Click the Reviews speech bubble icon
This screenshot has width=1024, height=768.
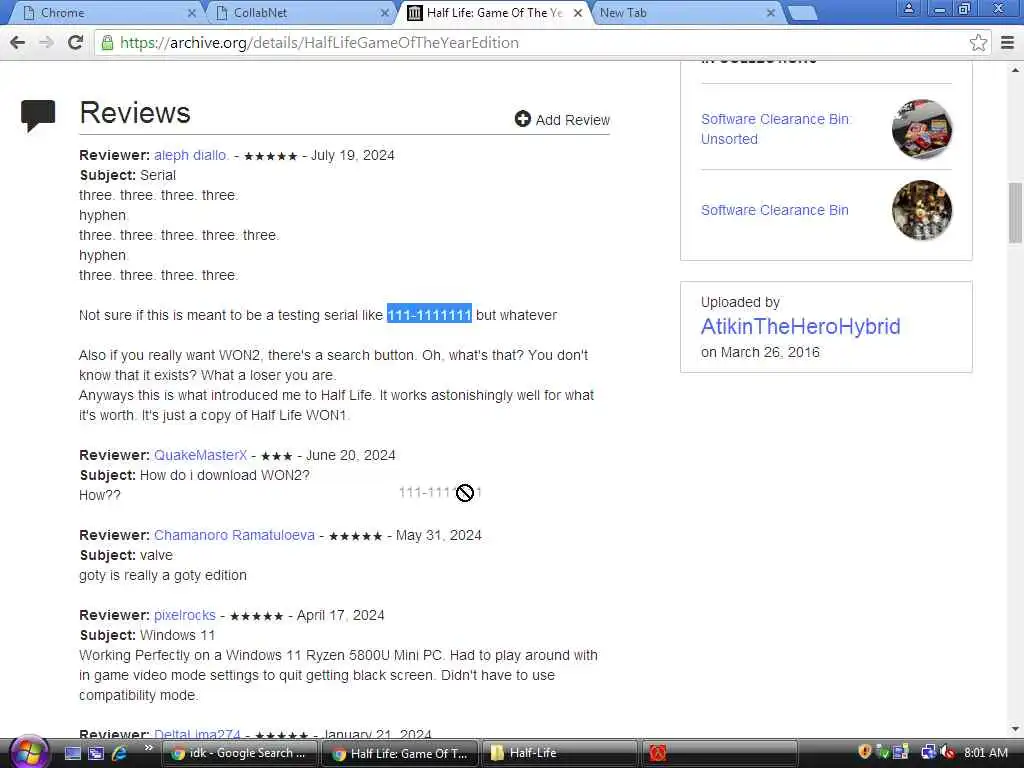pyautogui.click(x=38, y=116)
